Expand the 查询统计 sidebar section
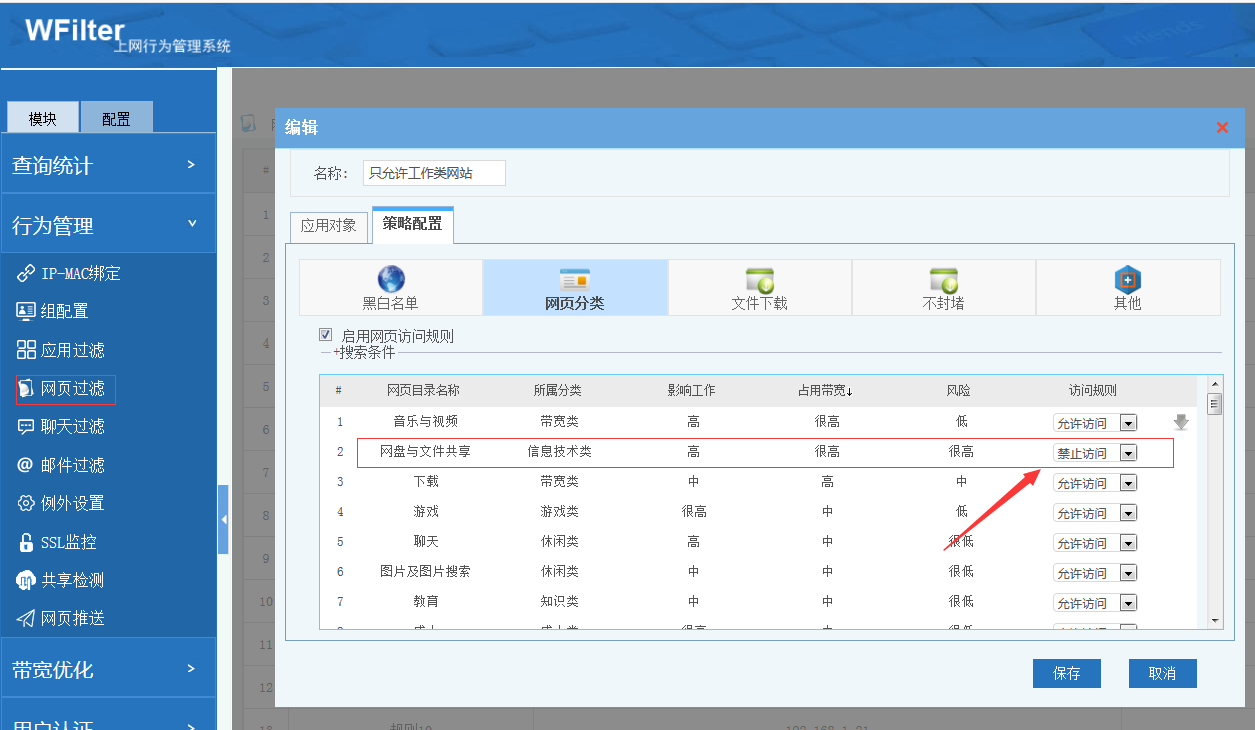 [107, 165]
